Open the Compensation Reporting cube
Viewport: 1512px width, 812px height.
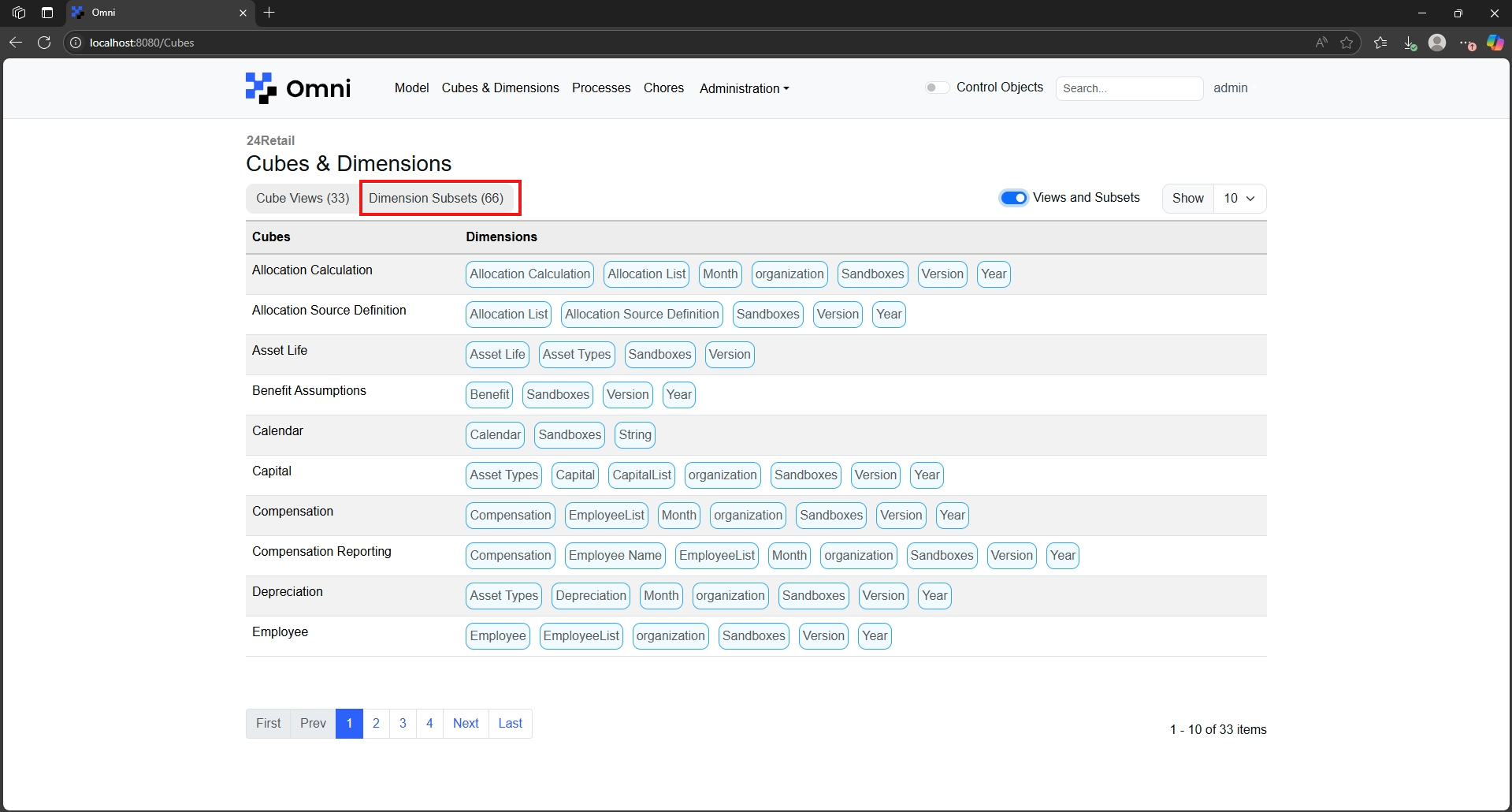pos(321,551)
